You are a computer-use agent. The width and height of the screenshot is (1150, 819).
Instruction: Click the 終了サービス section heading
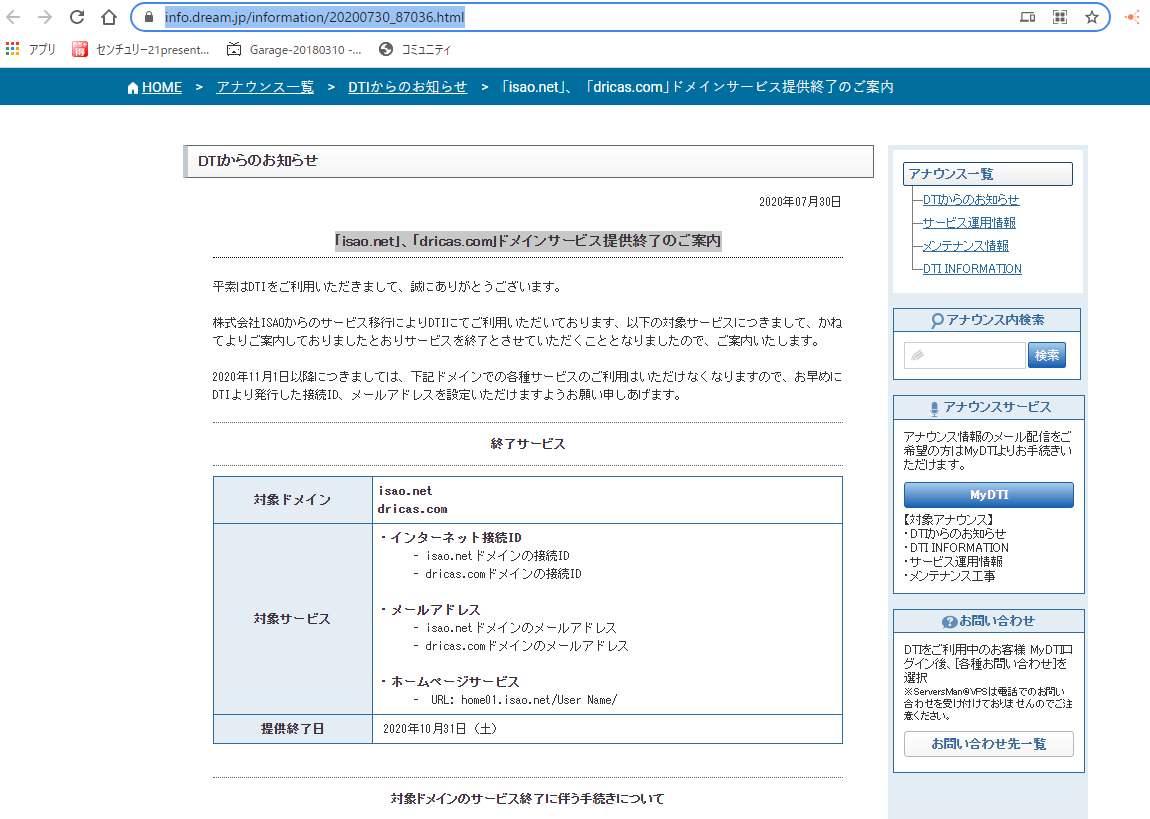528,444
